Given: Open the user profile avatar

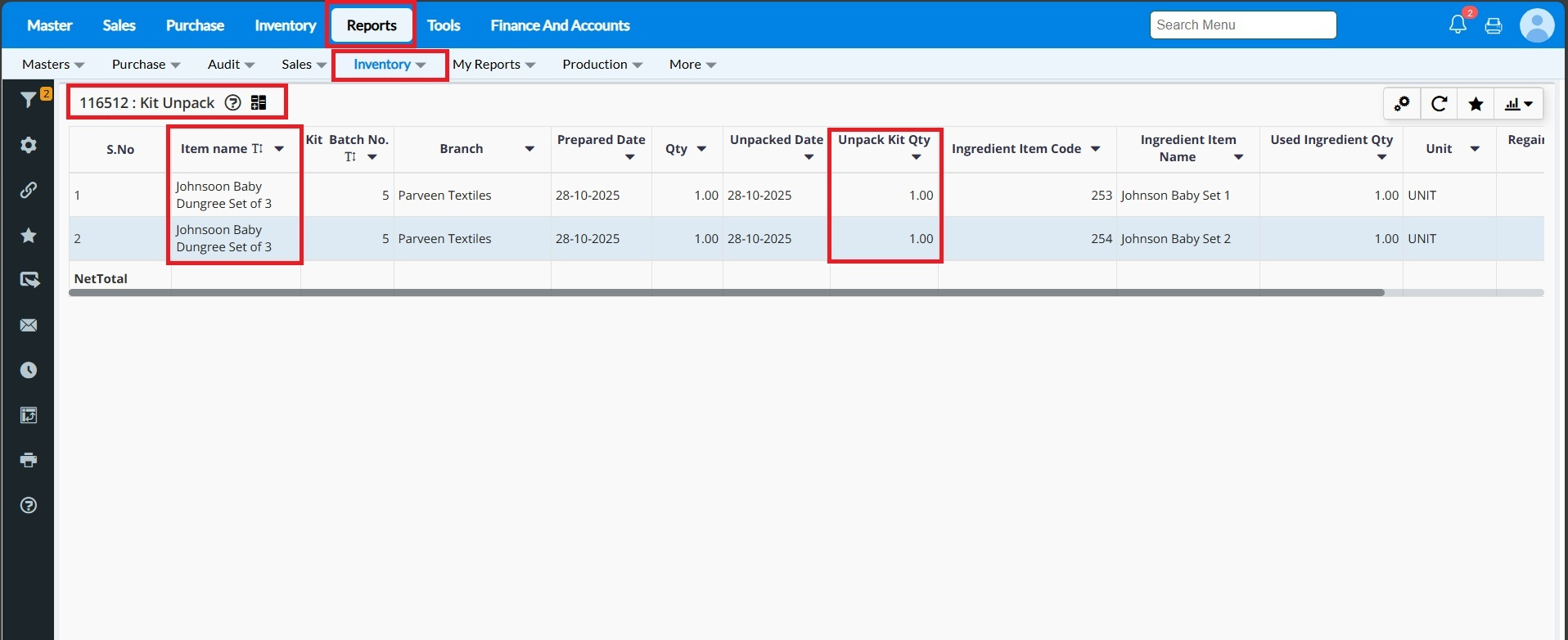Looking at the screenshot, I should pos(1536,25).
